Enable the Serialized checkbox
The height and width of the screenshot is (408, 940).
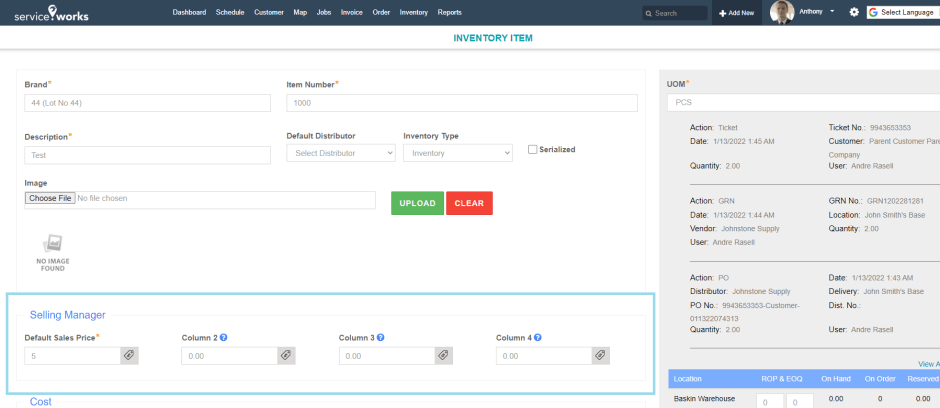click(x=533, y=150)
